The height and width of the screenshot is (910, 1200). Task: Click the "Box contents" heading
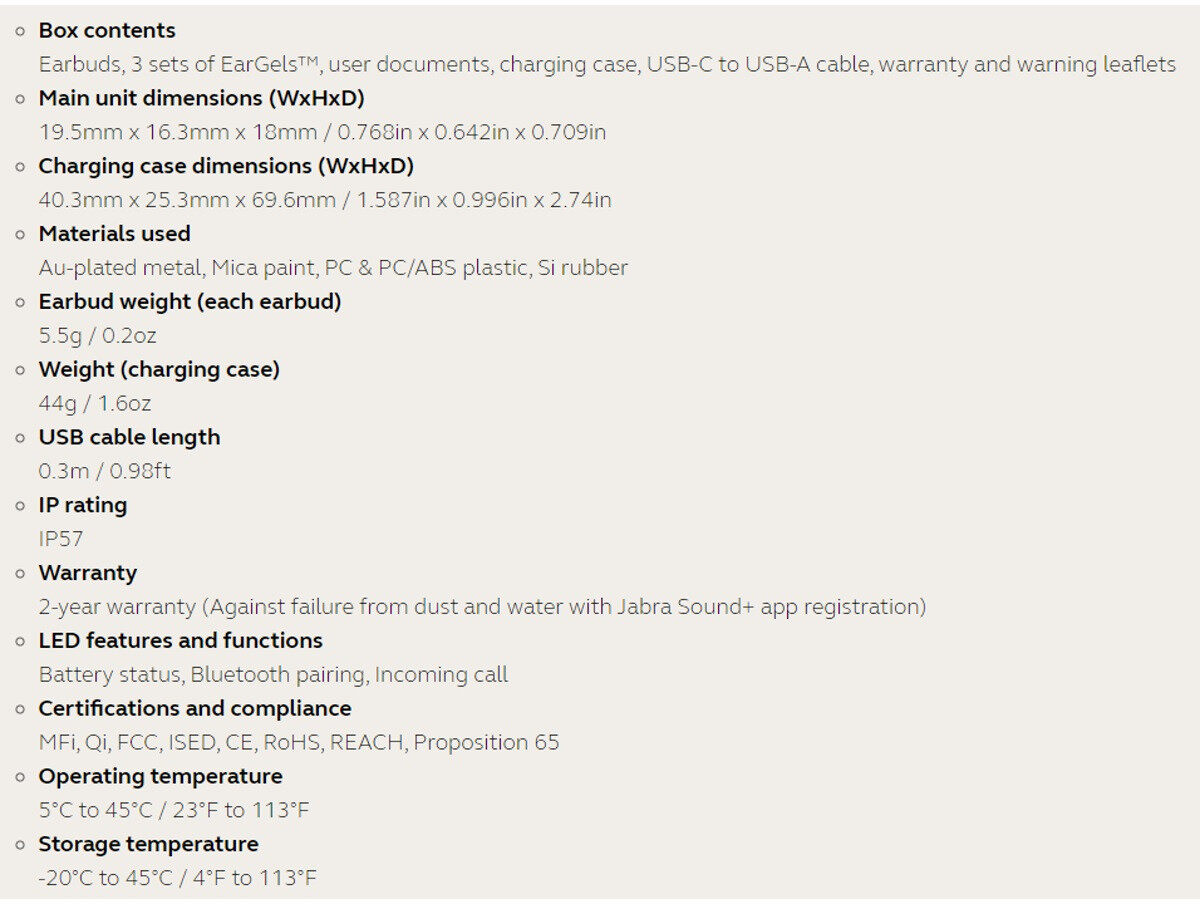pyautogui.click(x=106, y=31)
